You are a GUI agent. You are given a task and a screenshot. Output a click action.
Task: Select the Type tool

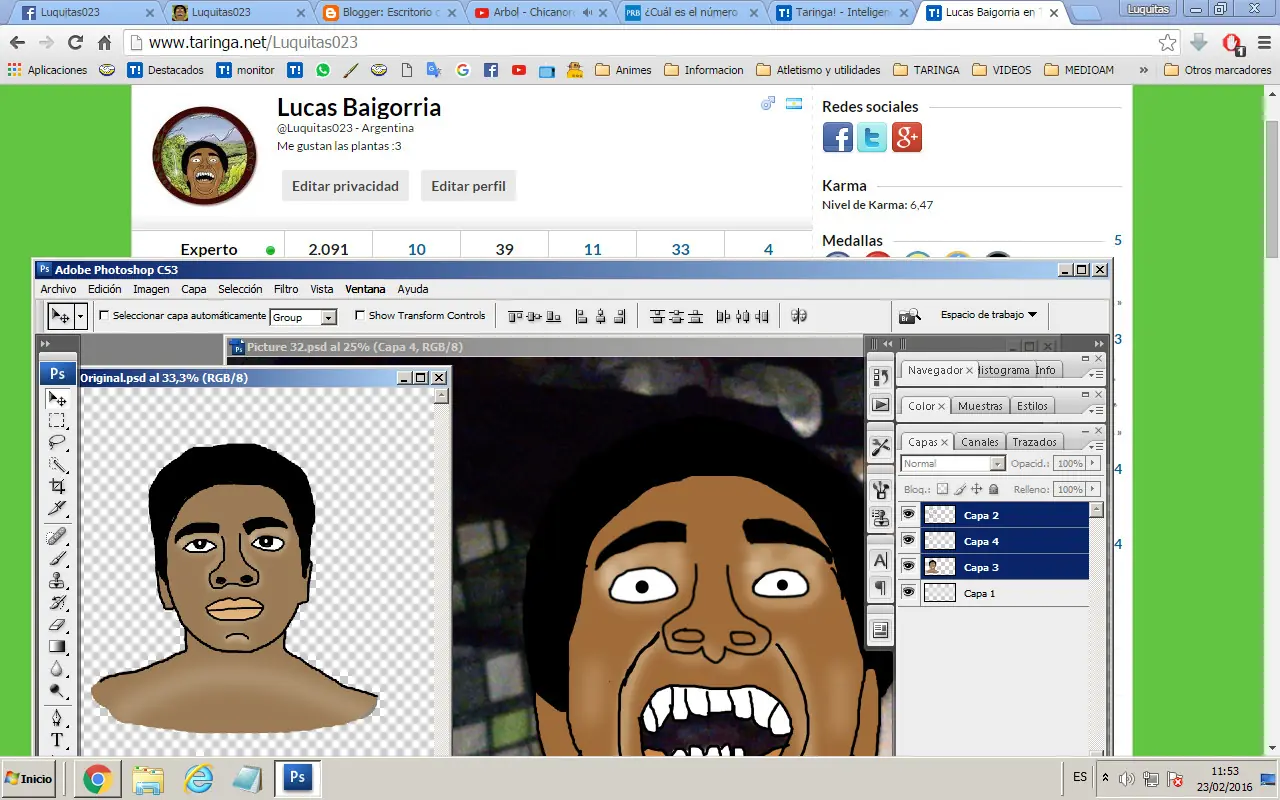[x=57, y=740]
